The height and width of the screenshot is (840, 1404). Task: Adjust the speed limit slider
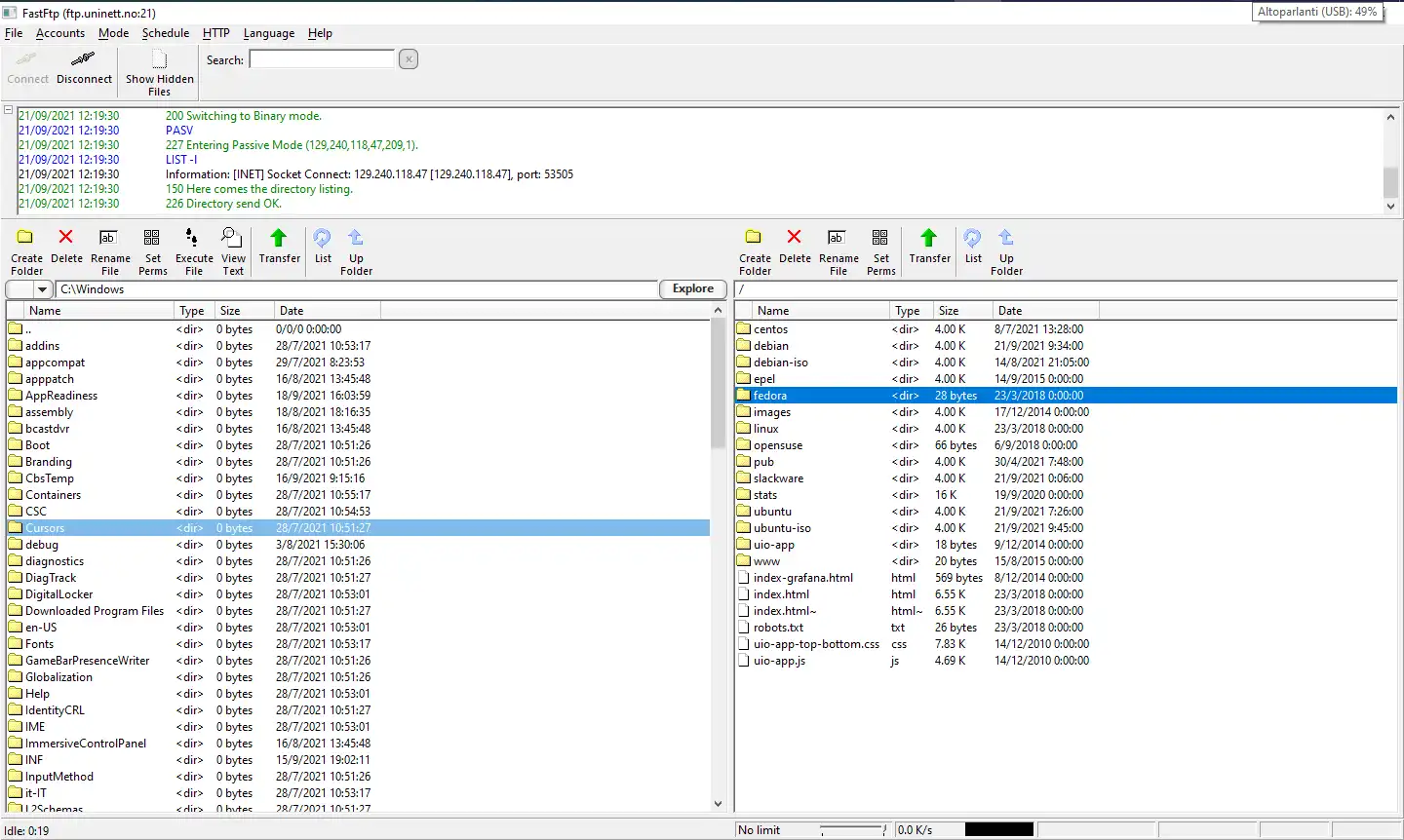pyautogui.click(x=852, y=830)
